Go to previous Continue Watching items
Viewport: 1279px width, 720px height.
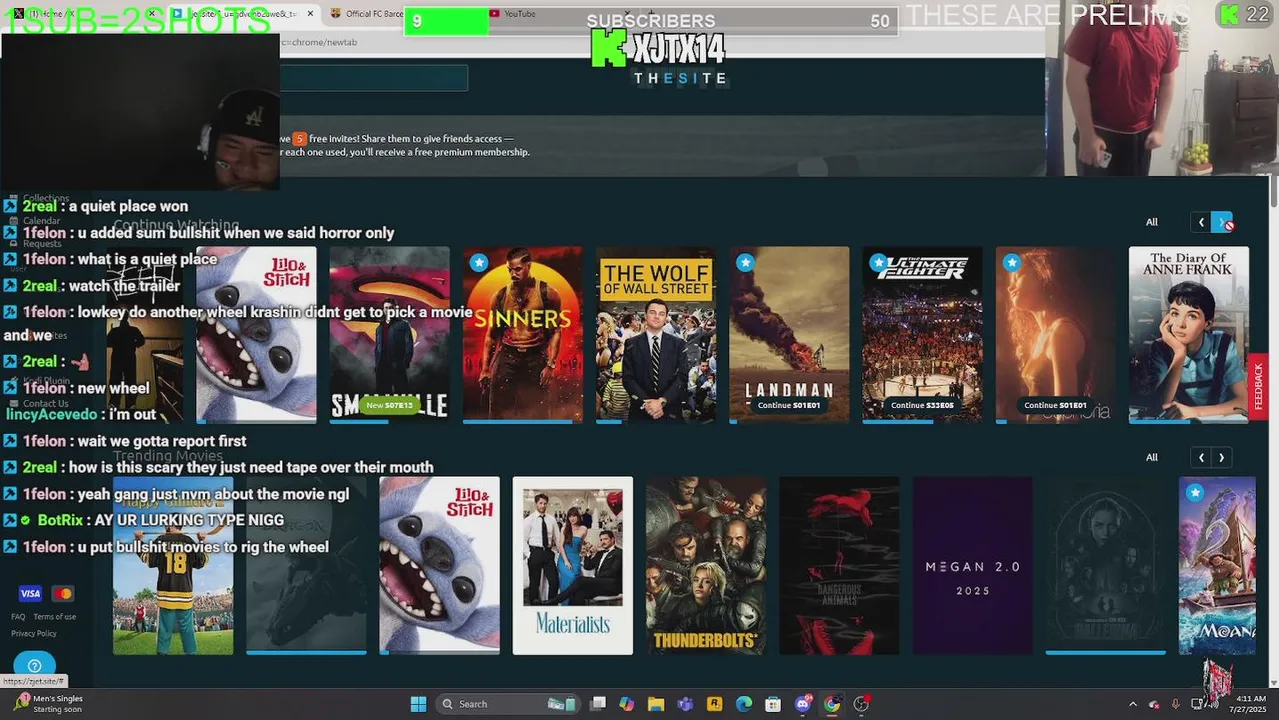[x=1201, y=222]
